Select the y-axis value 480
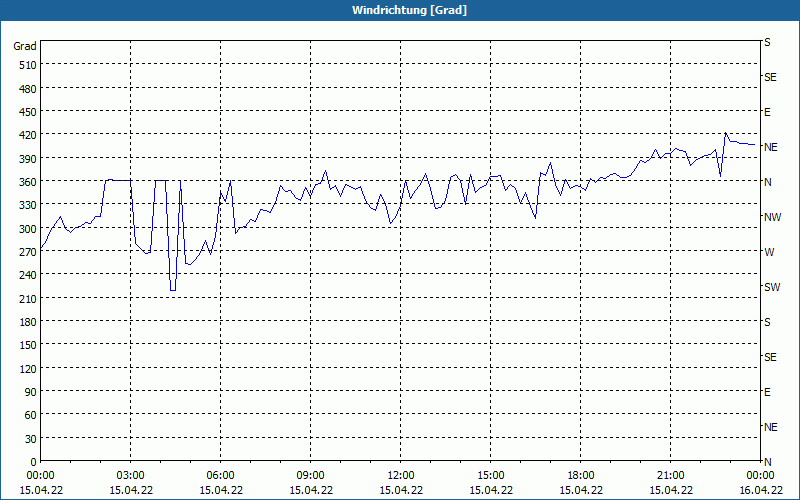800x500 pixels. (28, 89)
